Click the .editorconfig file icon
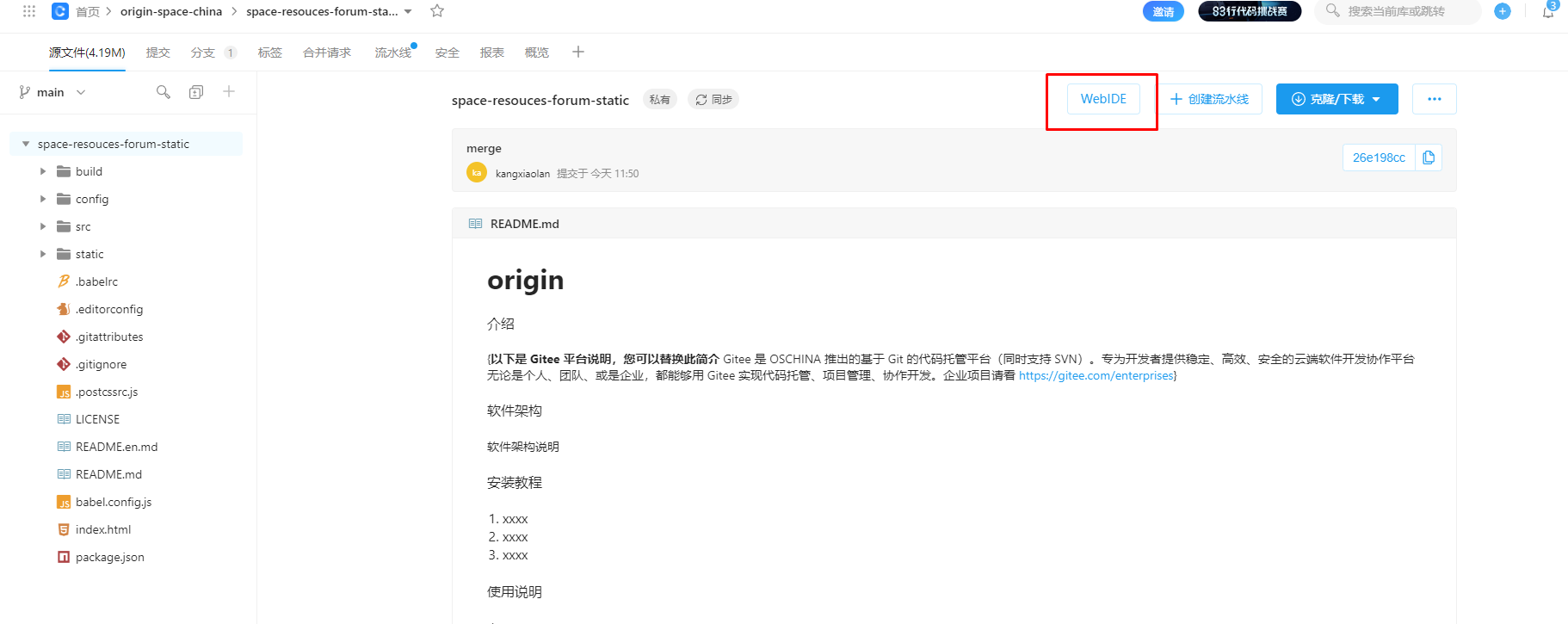 coord(64,309)
